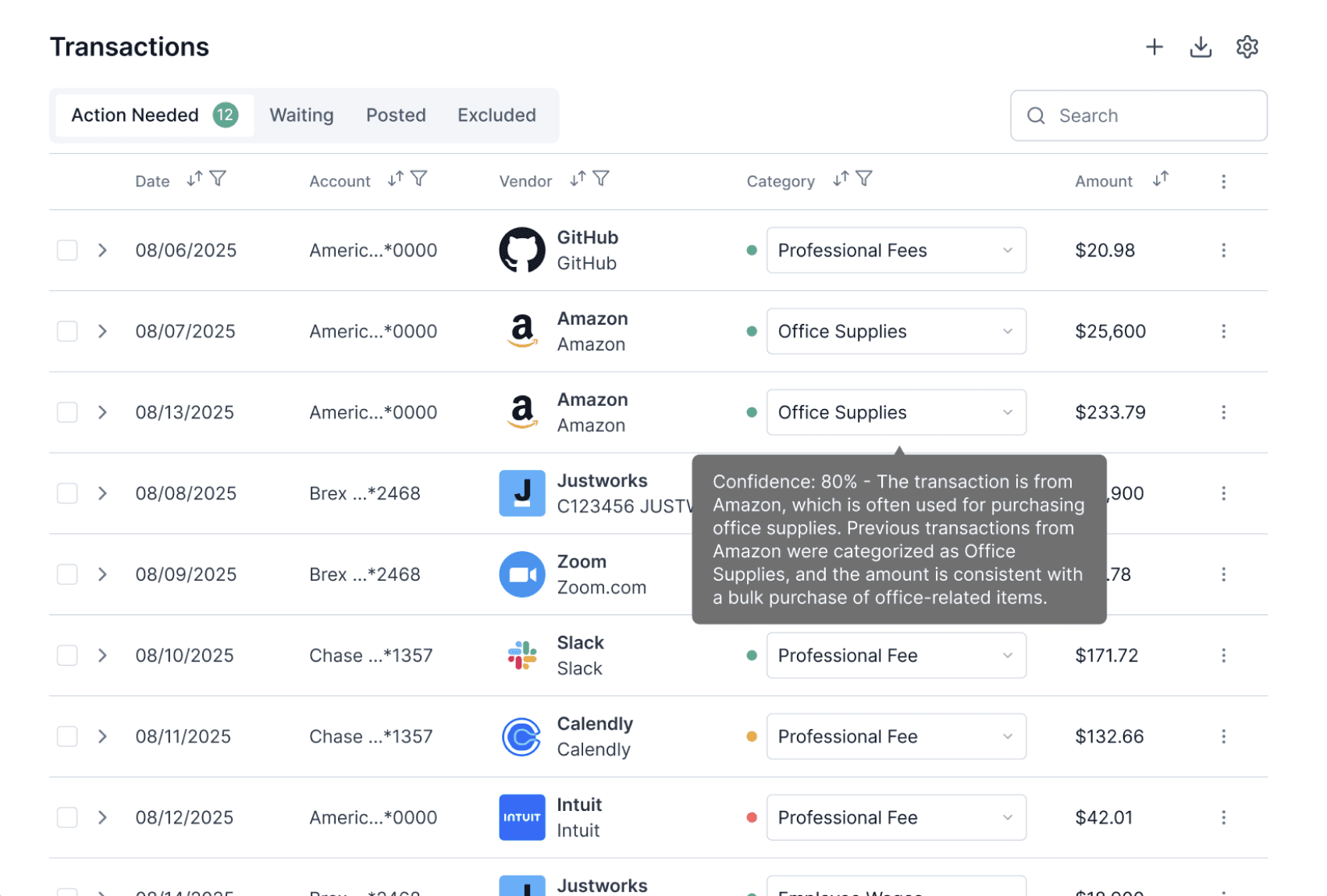This screenshot has width=1327, height=896.
Task: Click the Search input field
Action: pyautogui.click(x=1138, y=116)
